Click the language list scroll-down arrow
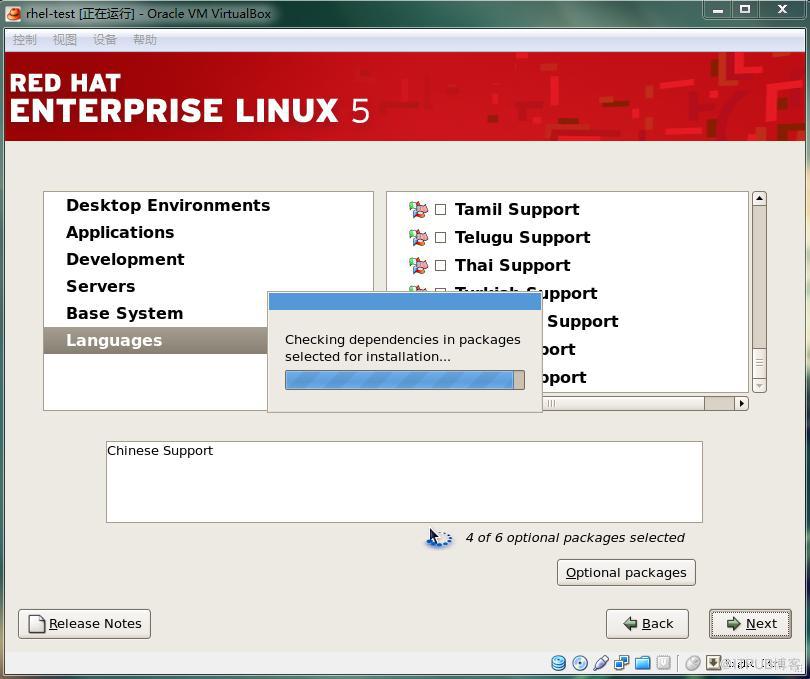810x679 pixels. click(x=759, y=385)
